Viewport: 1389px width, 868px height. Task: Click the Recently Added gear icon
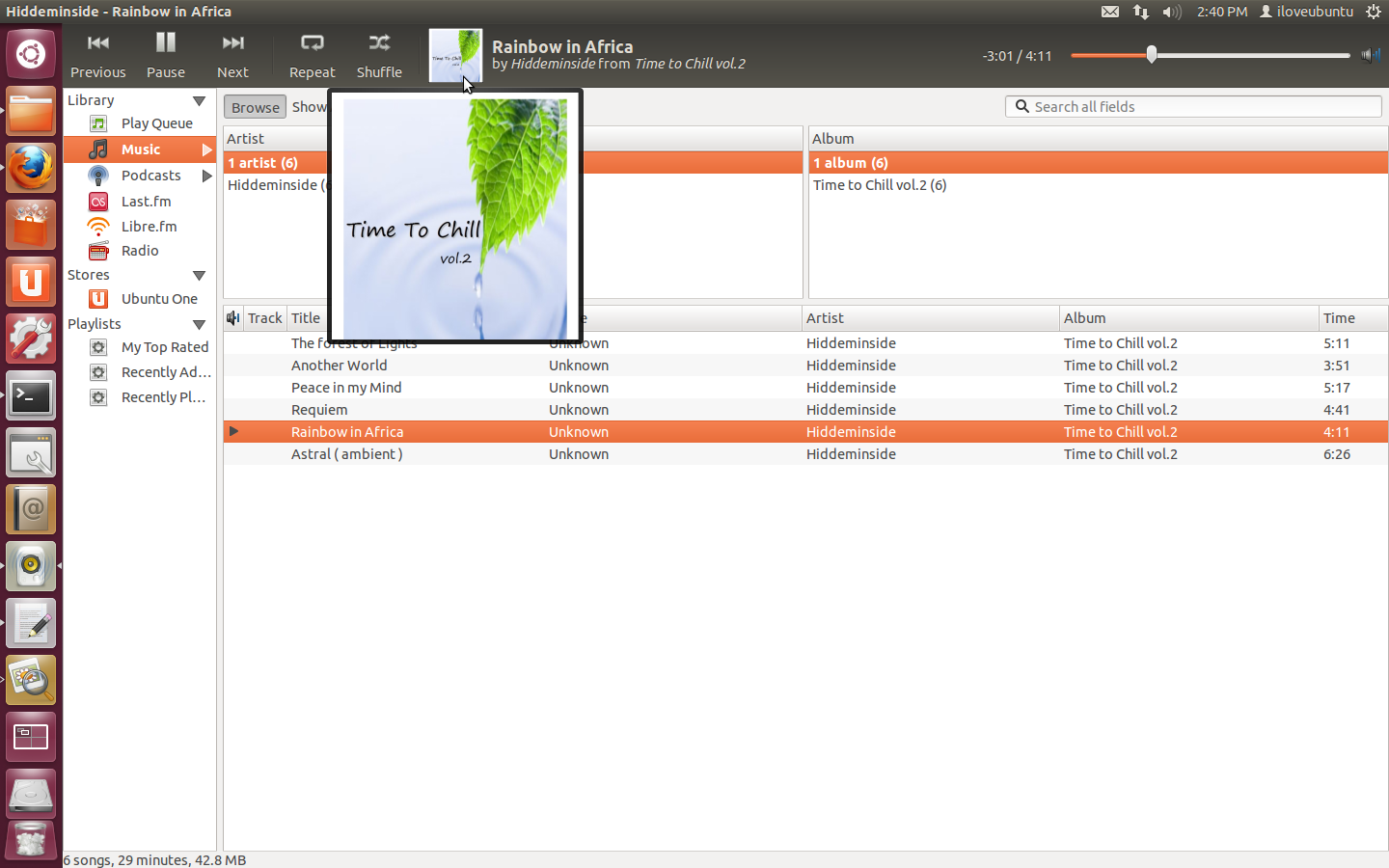pyautogui.click(x=98, y=372)
